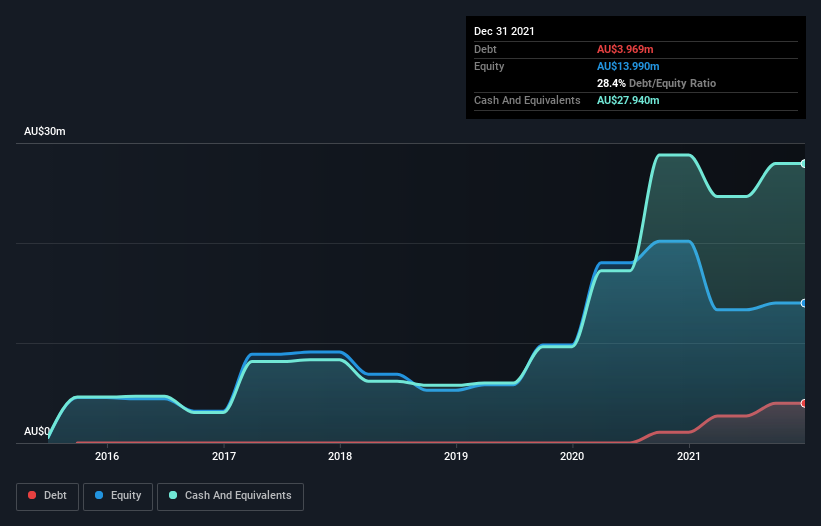Toggle the Equity series legend button
This screenshot has height=526, width=821.
tap(118, 496)
